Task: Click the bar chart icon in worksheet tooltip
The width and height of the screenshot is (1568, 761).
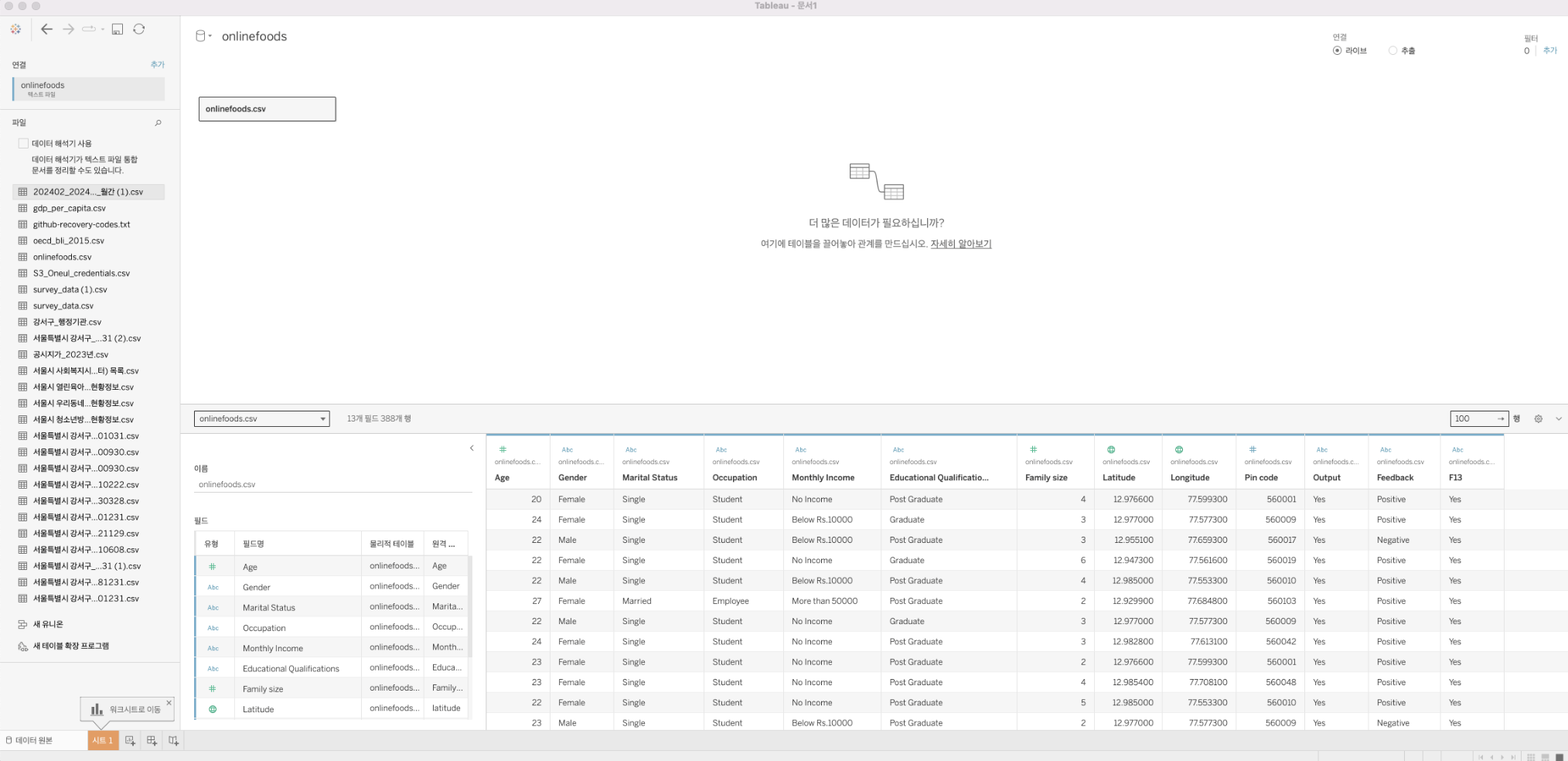Action: 97,709
